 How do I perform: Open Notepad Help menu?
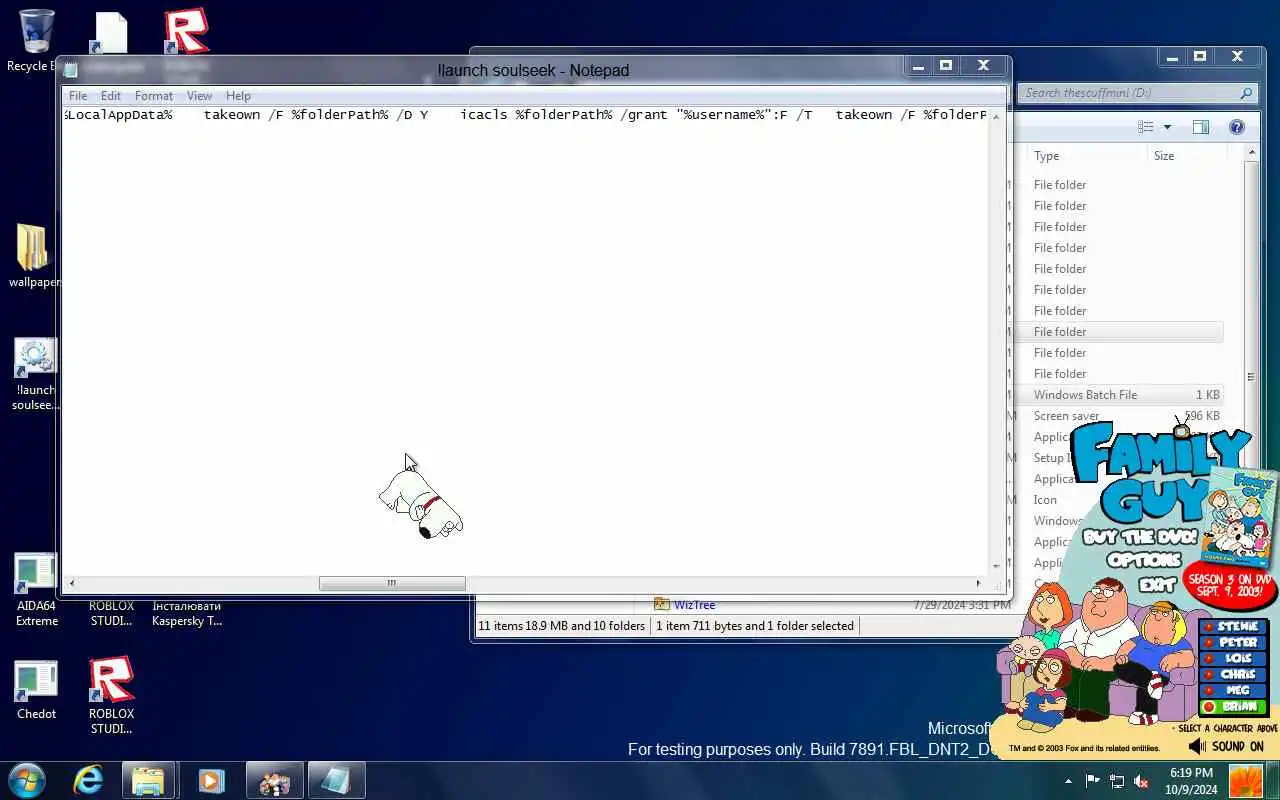tap(238, 96)
